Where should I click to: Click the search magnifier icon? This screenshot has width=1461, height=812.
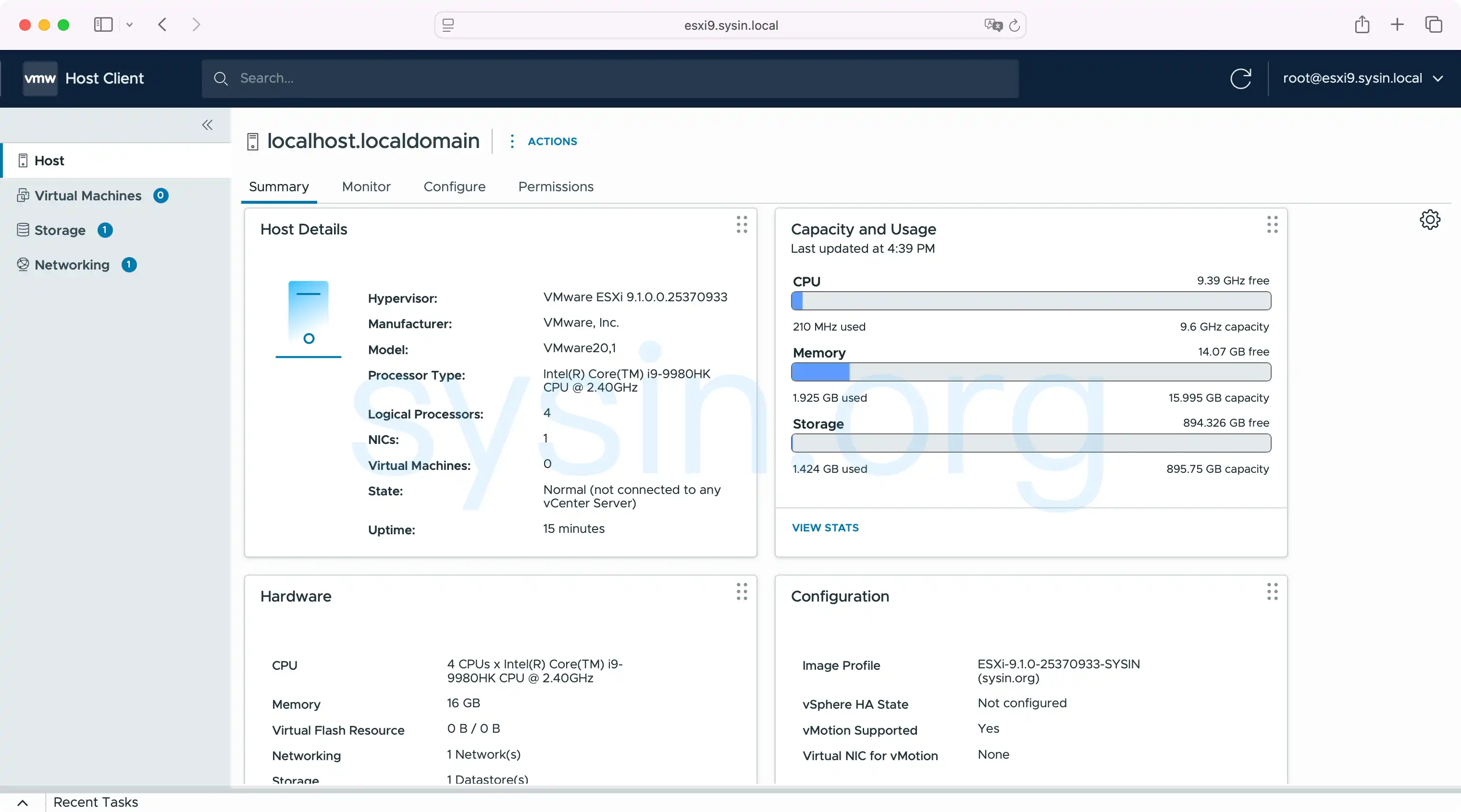point(221,78)
